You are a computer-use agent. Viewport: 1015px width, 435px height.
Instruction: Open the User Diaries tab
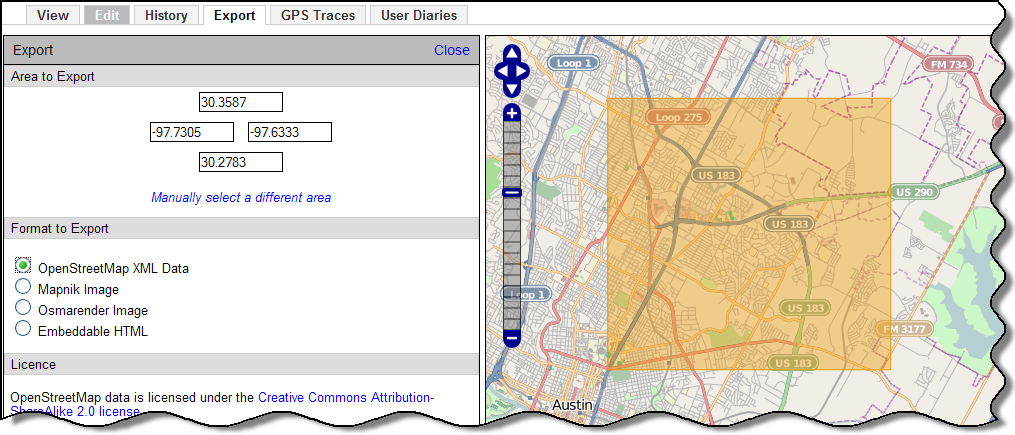coord(419,16)
